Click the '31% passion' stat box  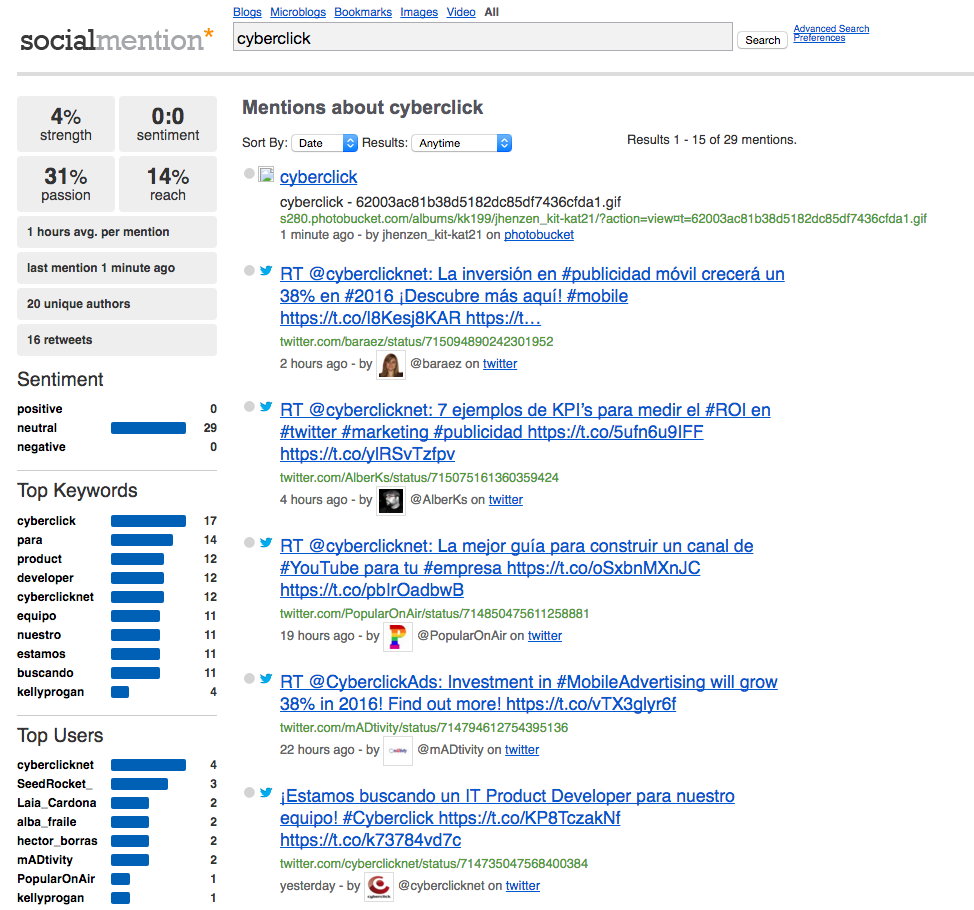66,184
